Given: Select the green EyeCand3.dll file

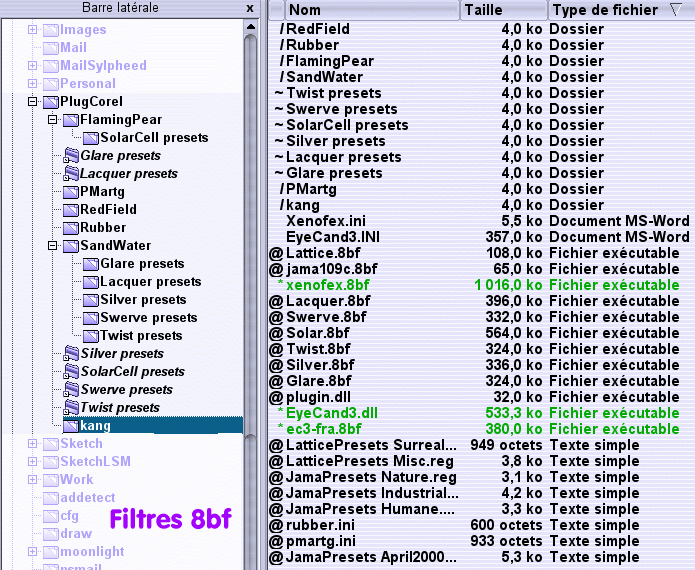Looking at the screenshot, I should [481, 413].
